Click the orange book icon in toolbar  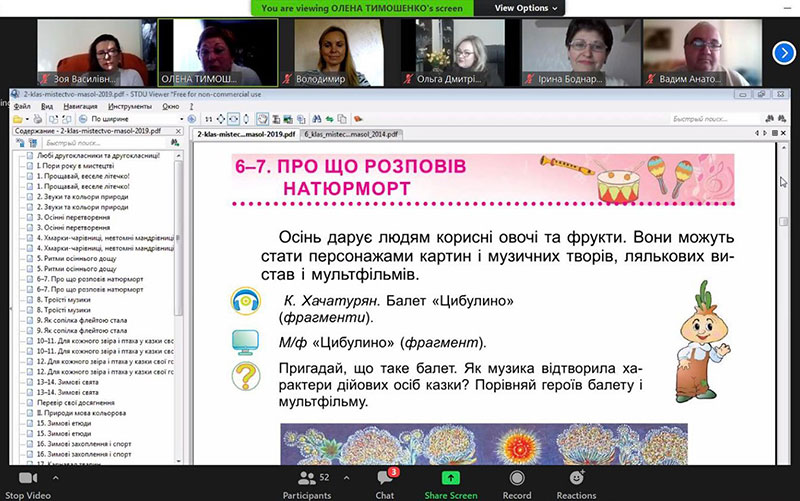coord(358,119)
